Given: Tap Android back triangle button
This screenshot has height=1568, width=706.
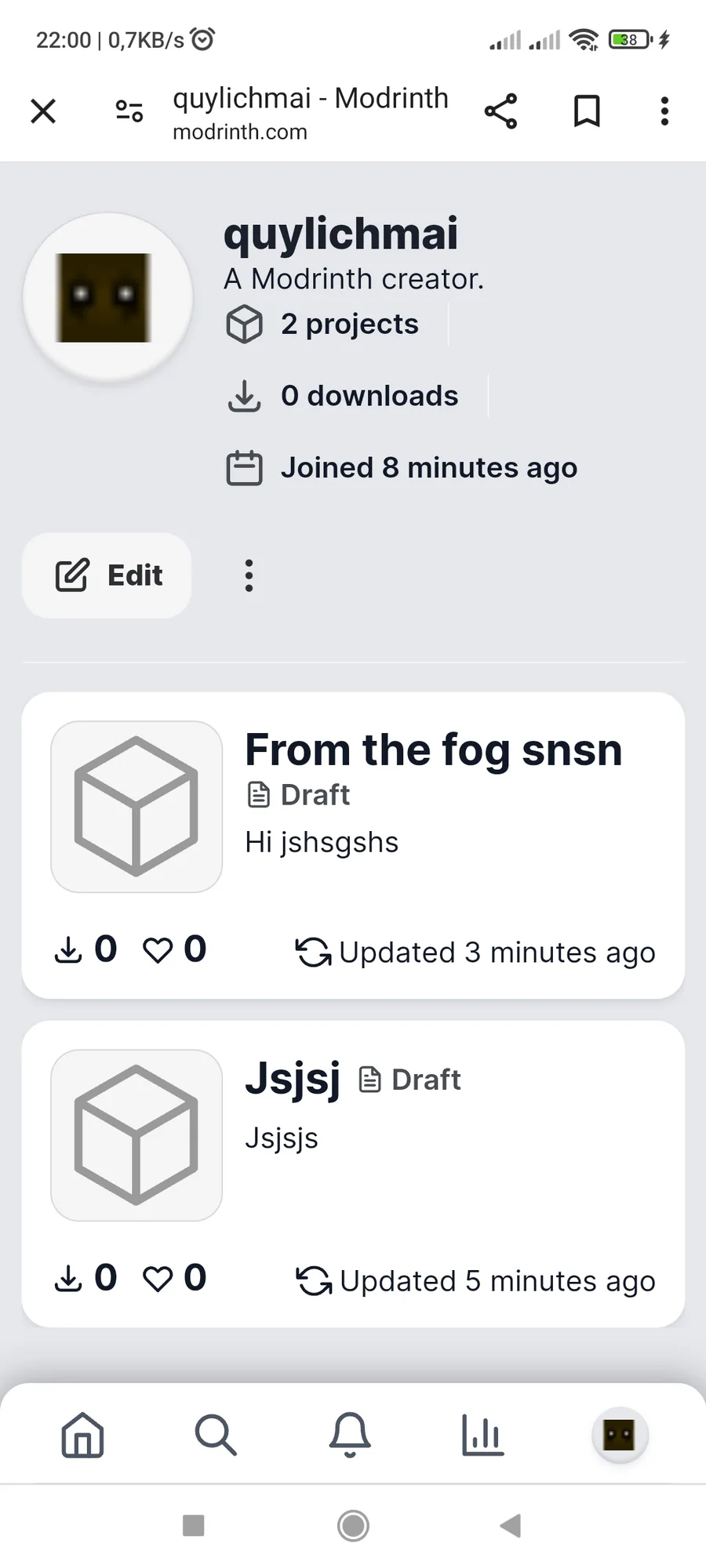Looking at the screenshot, I should [x=511, y=1525].
